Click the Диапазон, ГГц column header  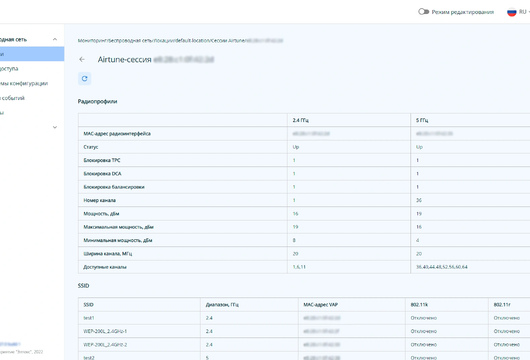[222, 305]
